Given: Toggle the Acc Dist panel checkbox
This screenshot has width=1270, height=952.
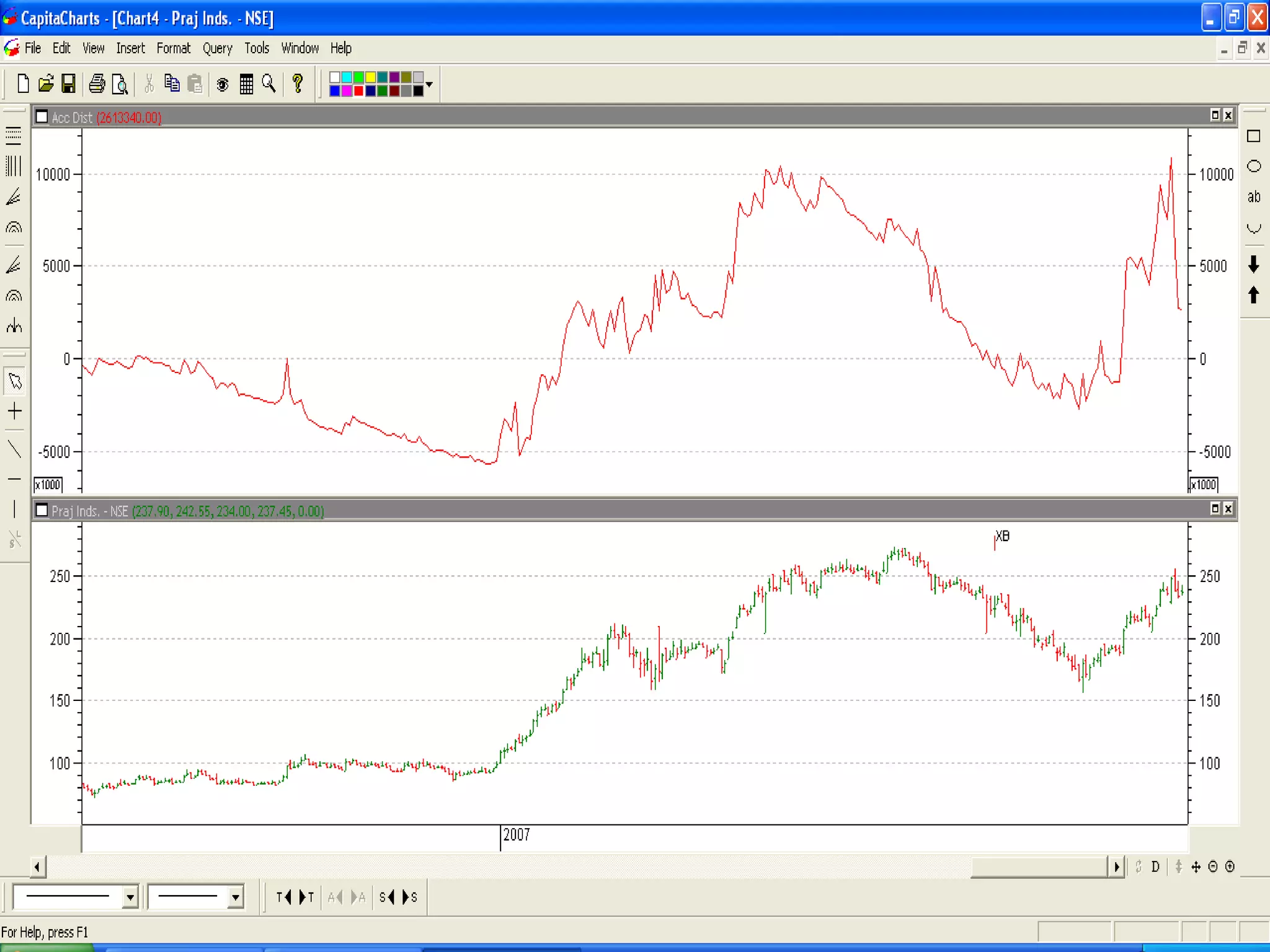Looking at the screenshot, I should (42, 117).
